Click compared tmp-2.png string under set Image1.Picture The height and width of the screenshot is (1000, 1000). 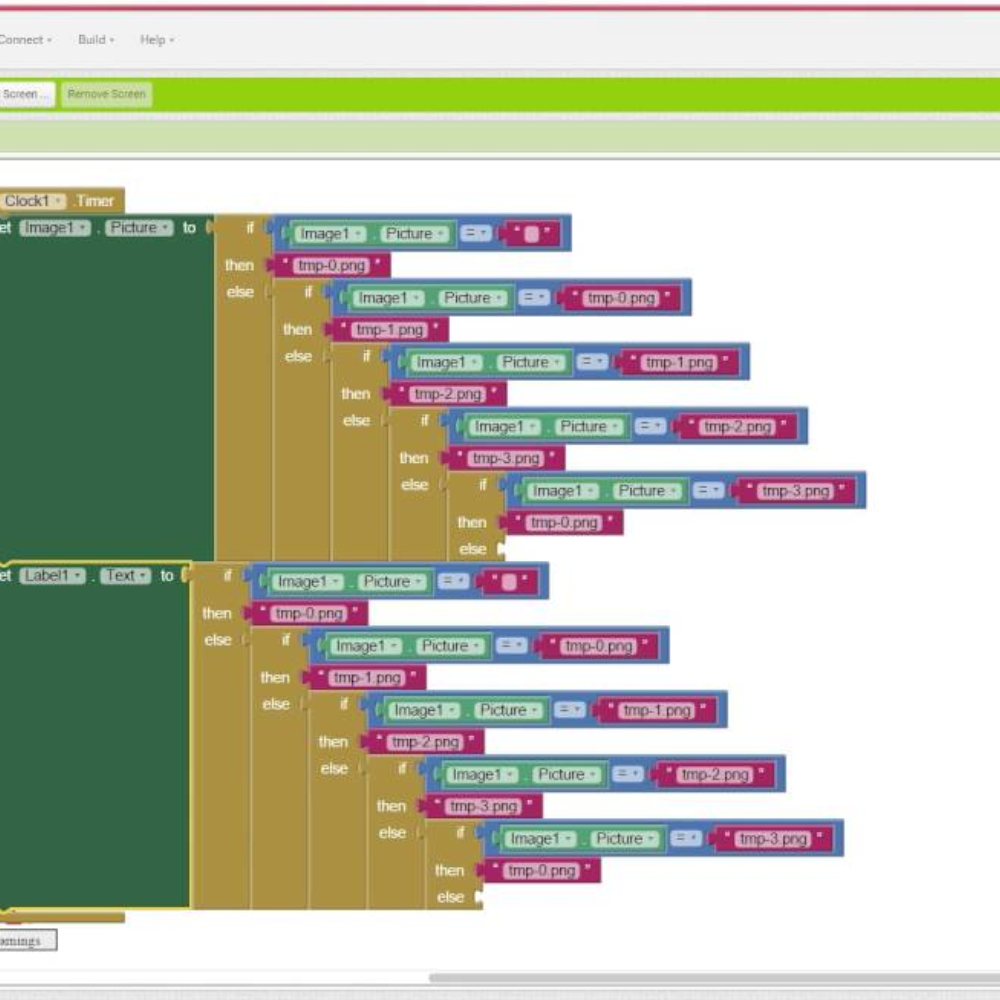pyautogui.click(x=738, y=427)
